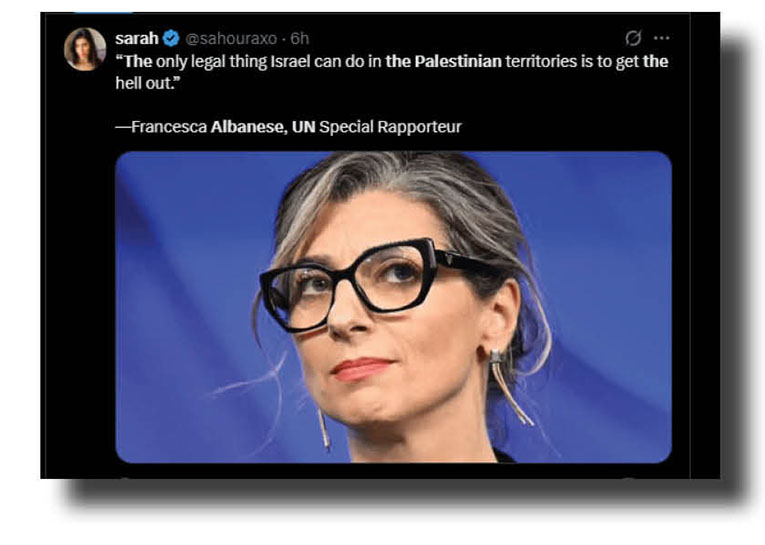Viewport: 765px width, 545px height.
Task: Click the words 'Special Rapporteur'
Action: pos(390,127)
